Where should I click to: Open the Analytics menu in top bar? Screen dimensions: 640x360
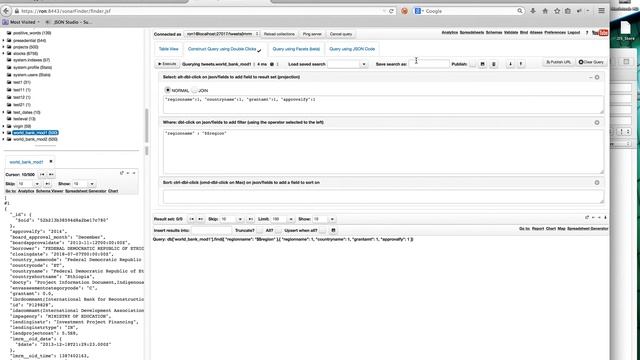450,33
